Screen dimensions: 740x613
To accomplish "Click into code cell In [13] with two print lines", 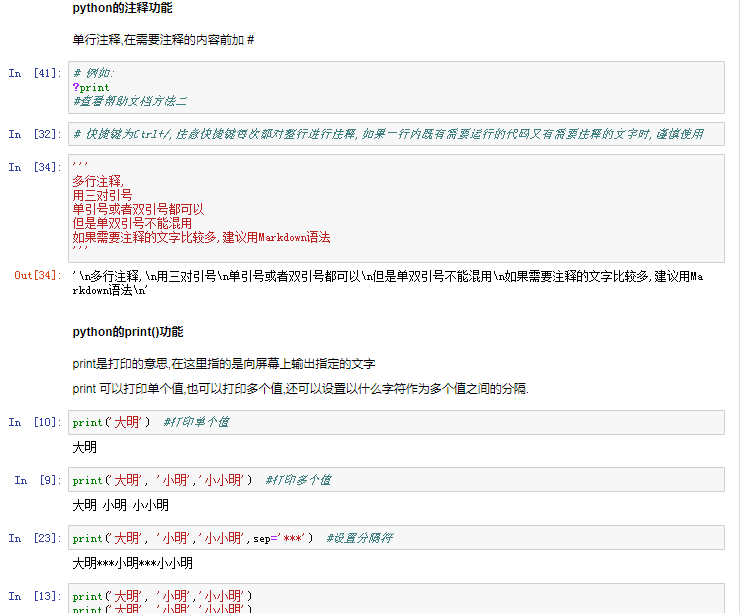I will click(x=396, y=598).
